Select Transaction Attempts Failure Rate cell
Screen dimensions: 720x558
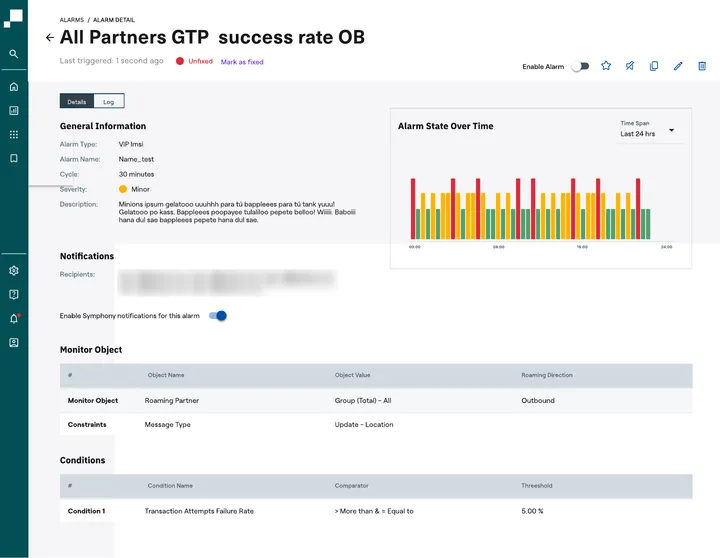(x=199, y=511)
